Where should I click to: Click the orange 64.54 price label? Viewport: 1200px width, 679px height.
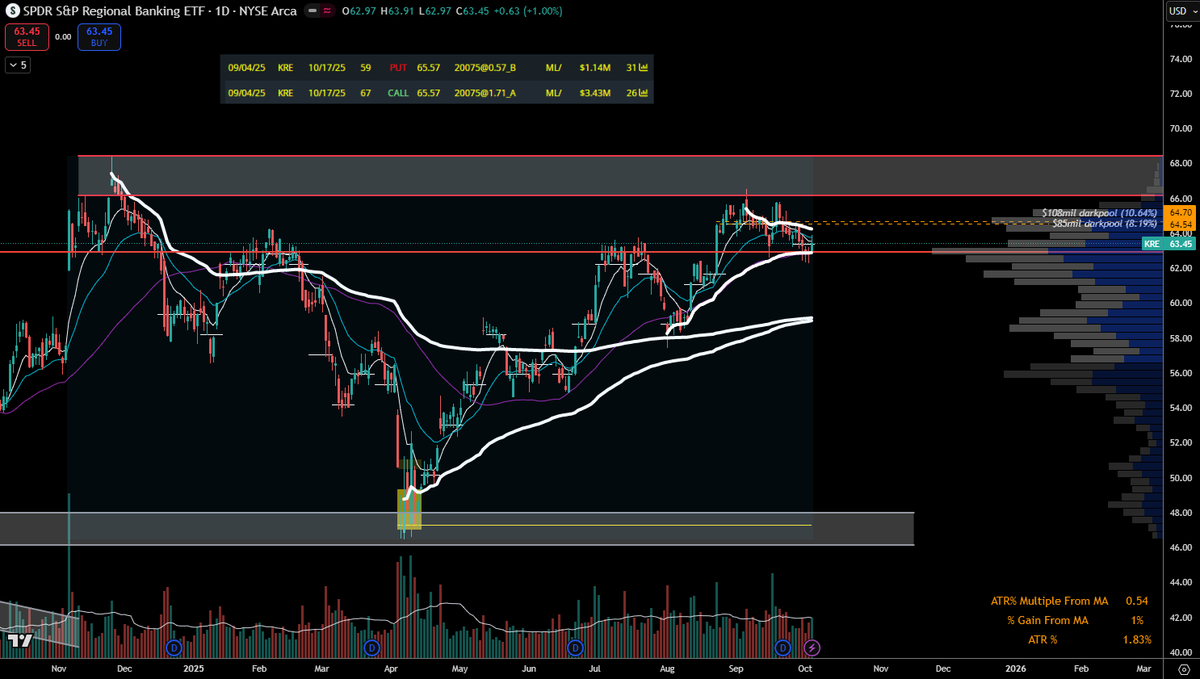[1180, 225]
